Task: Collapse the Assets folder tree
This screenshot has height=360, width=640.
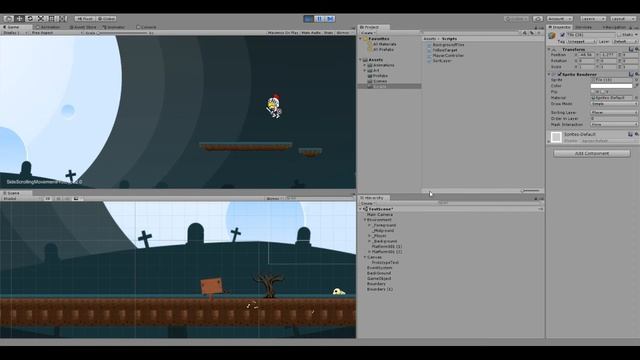Action: pyautogui.click(x=360, y=60)
